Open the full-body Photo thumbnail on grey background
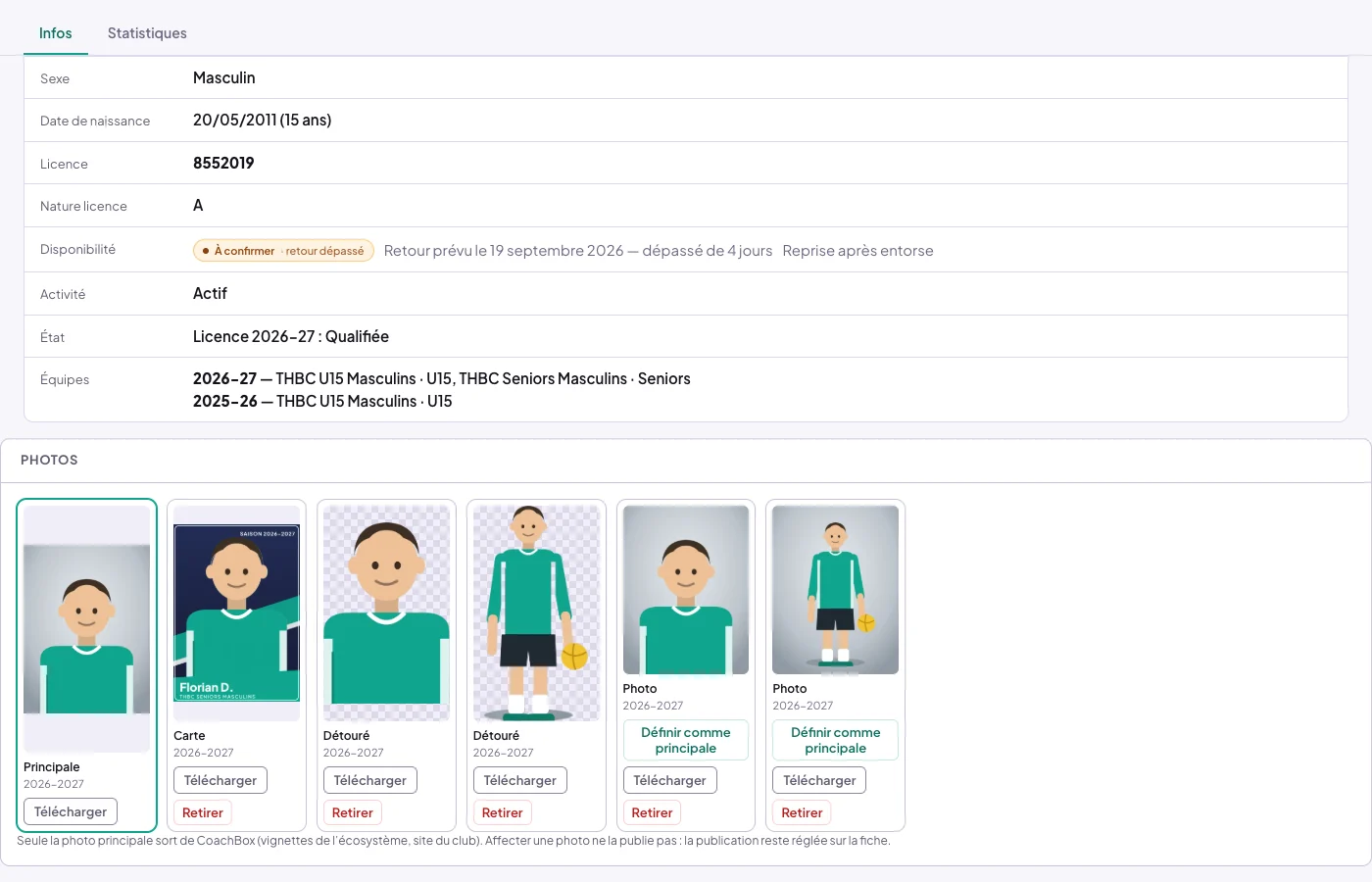Screen dimensions: 1372x882 [x=836, y=590]
